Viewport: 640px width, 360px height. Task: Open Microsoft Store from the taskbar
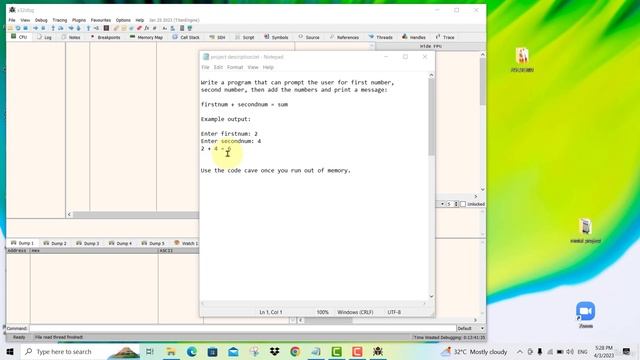pos(212,351)
